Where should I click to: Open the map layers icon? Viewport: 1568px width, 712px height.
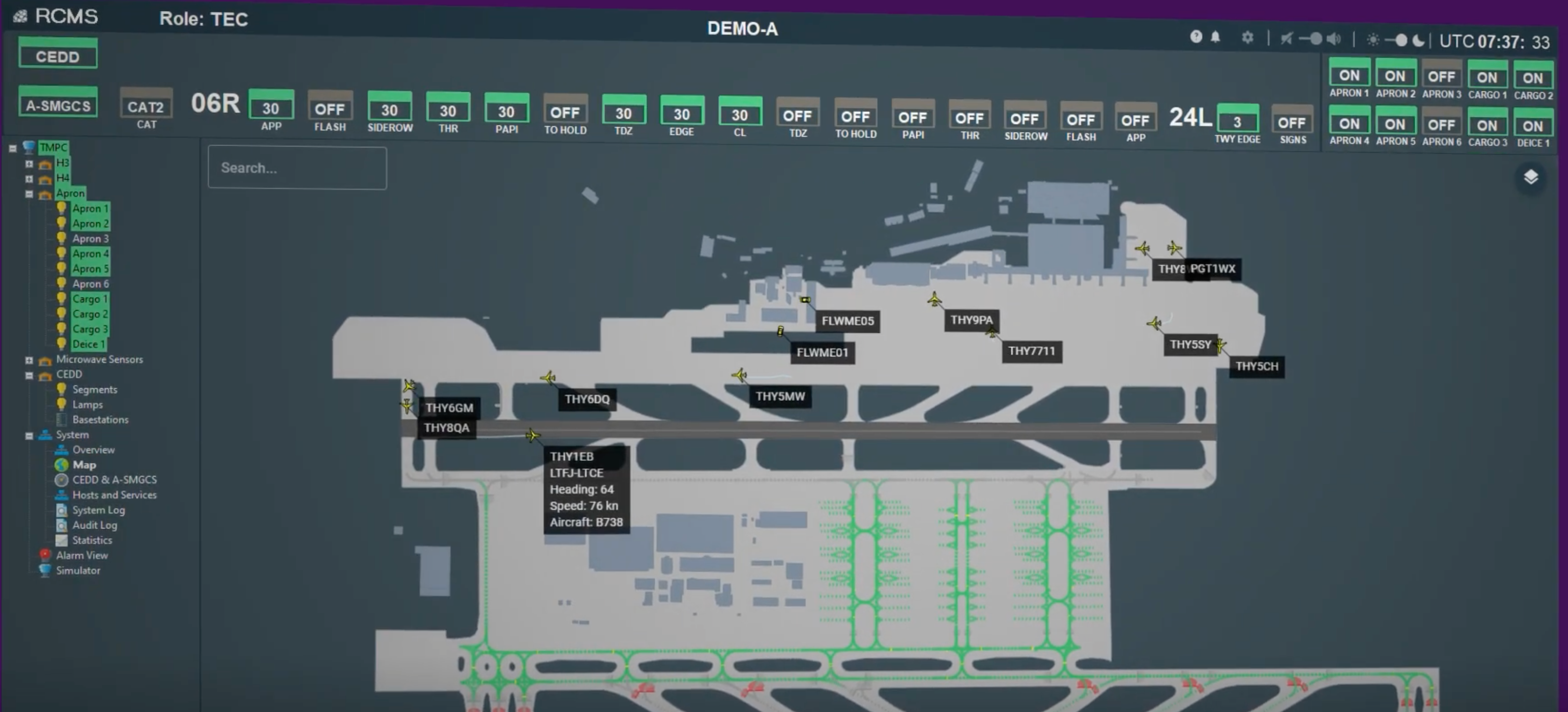click(1530, 177)
